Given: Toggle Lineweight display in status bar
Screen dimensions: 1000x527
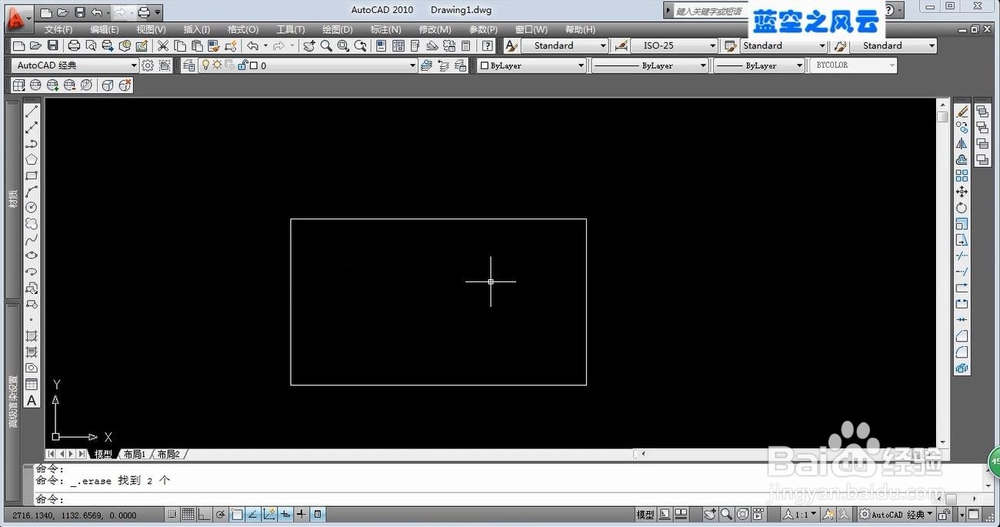Looking at the screenshot, I should coord(301,514).
